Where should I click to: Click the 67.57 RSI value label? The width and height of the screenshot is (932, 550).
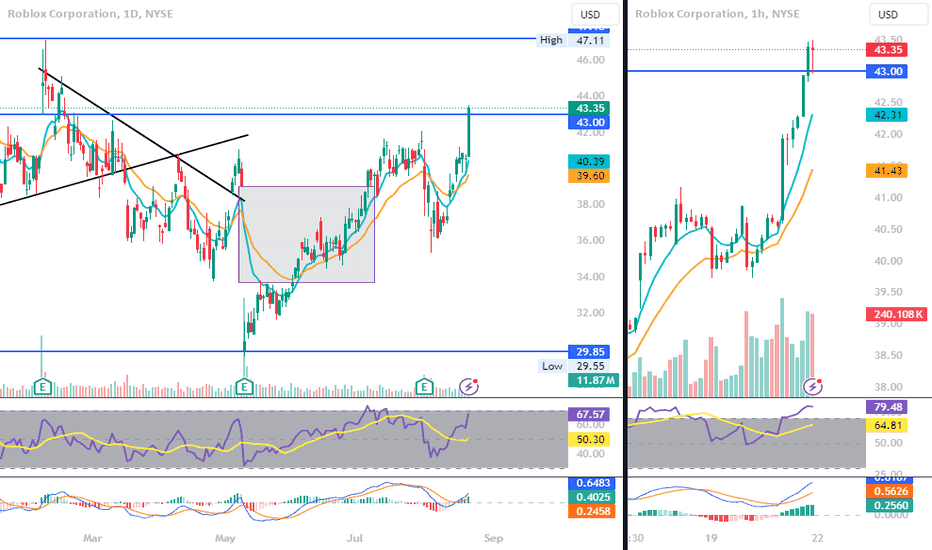coord(589,414)
